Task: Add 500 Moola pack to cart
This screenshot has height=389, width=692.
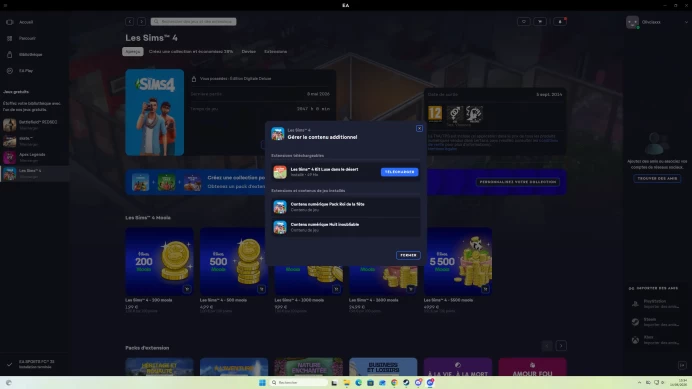Action: 261,289
